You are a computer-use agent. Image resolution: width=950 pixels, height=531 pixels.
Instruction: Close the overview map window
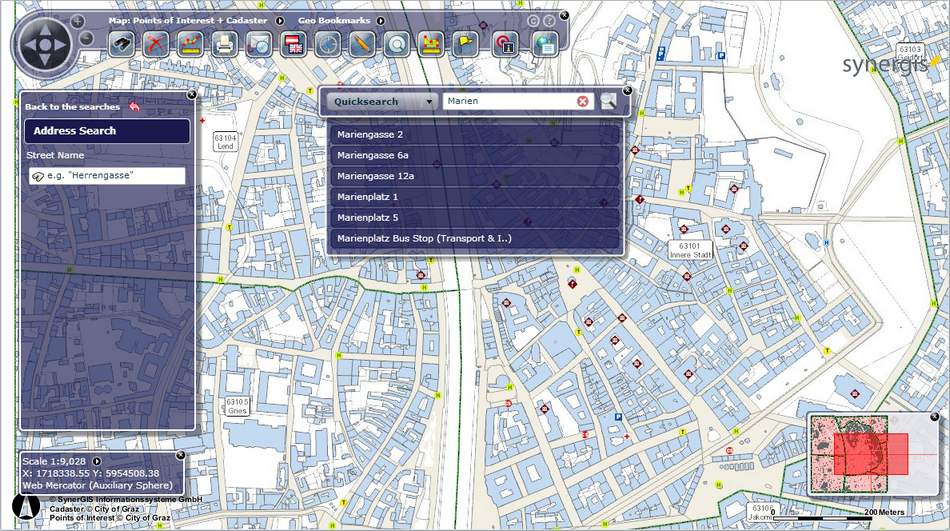pos(934,416)
